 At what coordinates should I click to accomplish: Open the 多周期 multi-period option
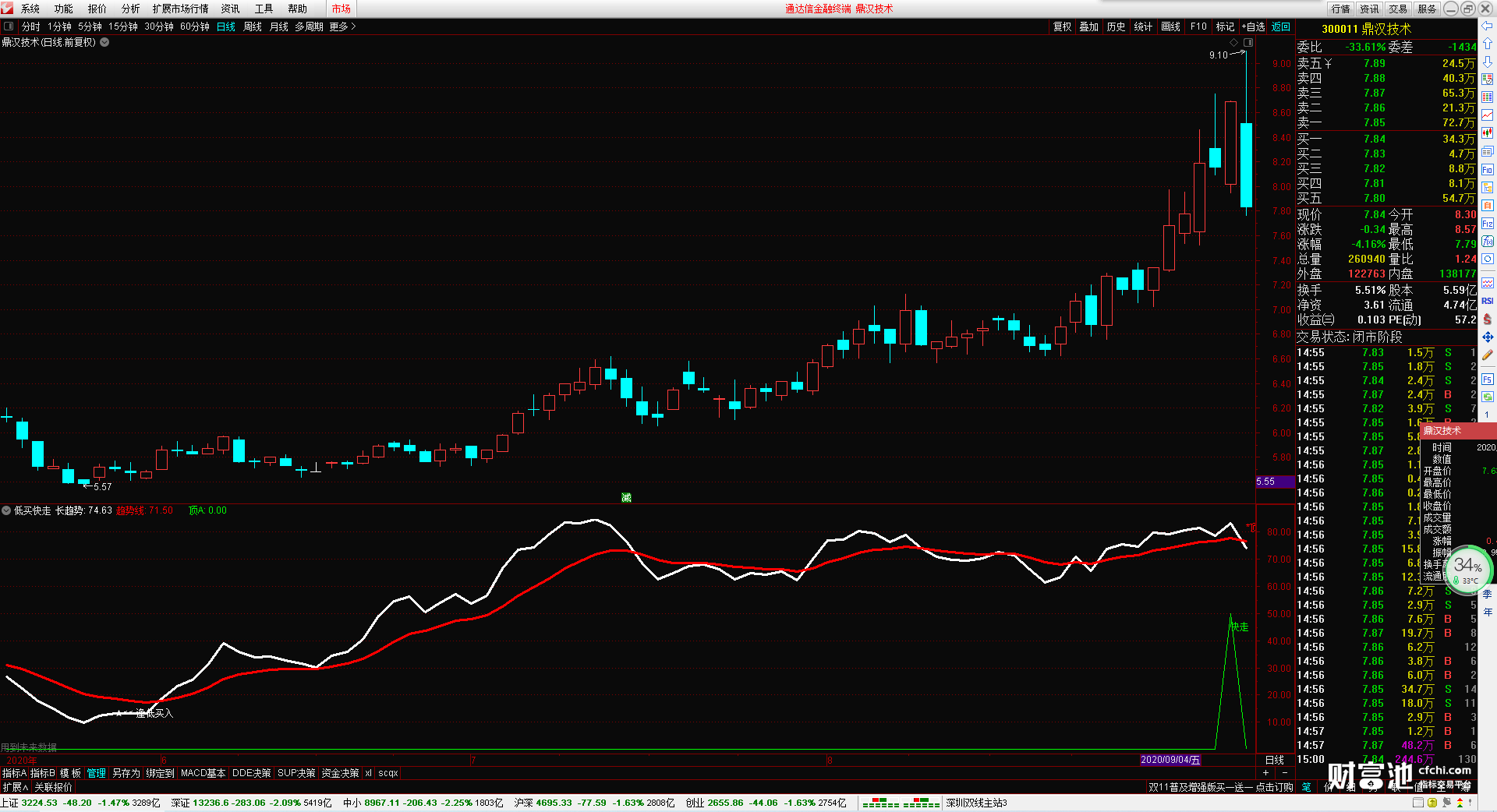point(309,26)
